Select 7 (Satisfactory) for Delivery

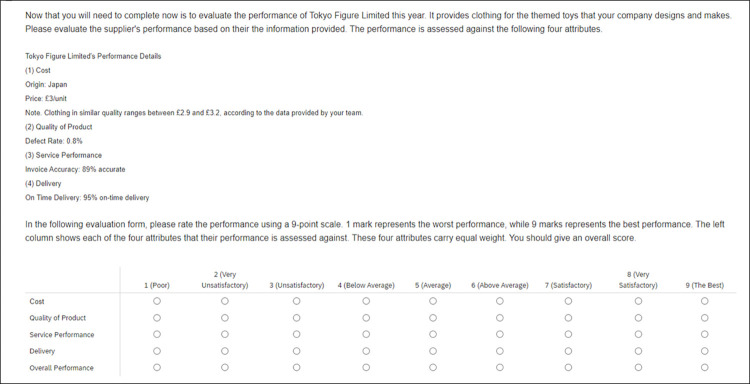568,351
